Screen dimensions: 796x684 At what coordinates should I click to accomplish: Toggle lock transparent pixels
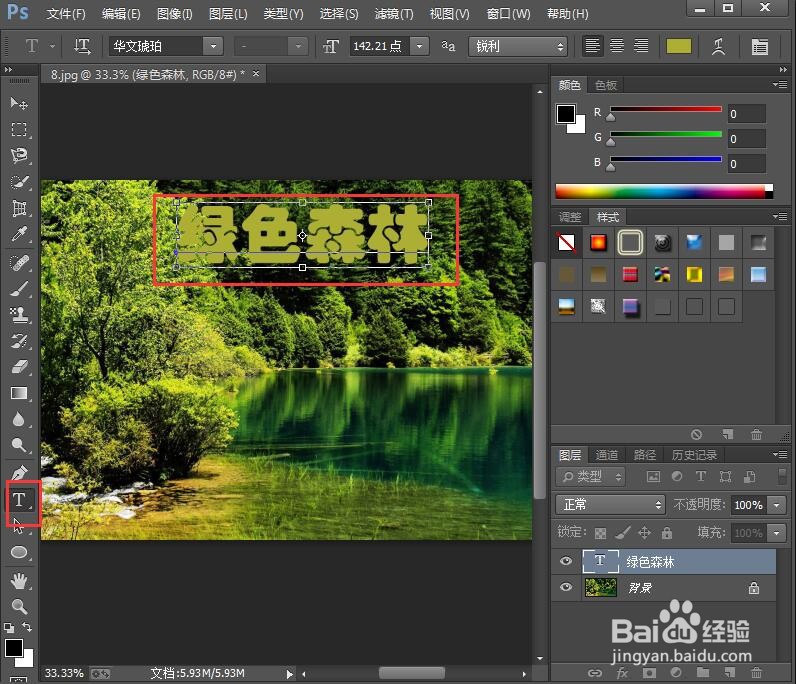(600, 533)
